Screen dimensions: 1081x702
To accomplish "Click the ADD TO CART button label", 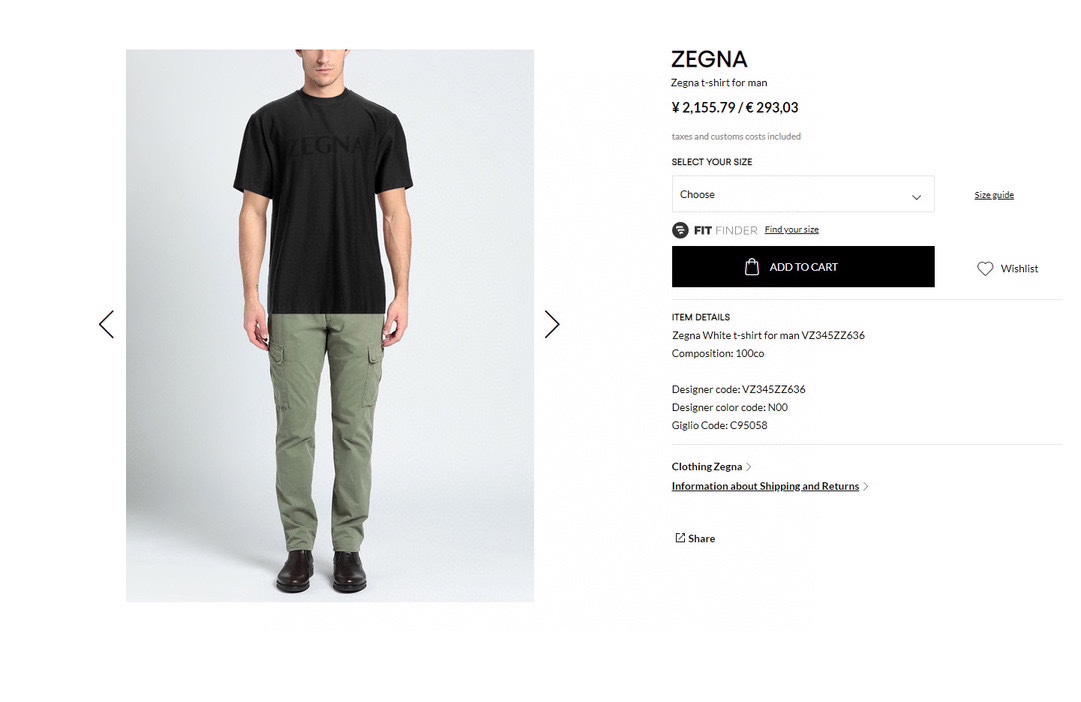I will [803, 267].
